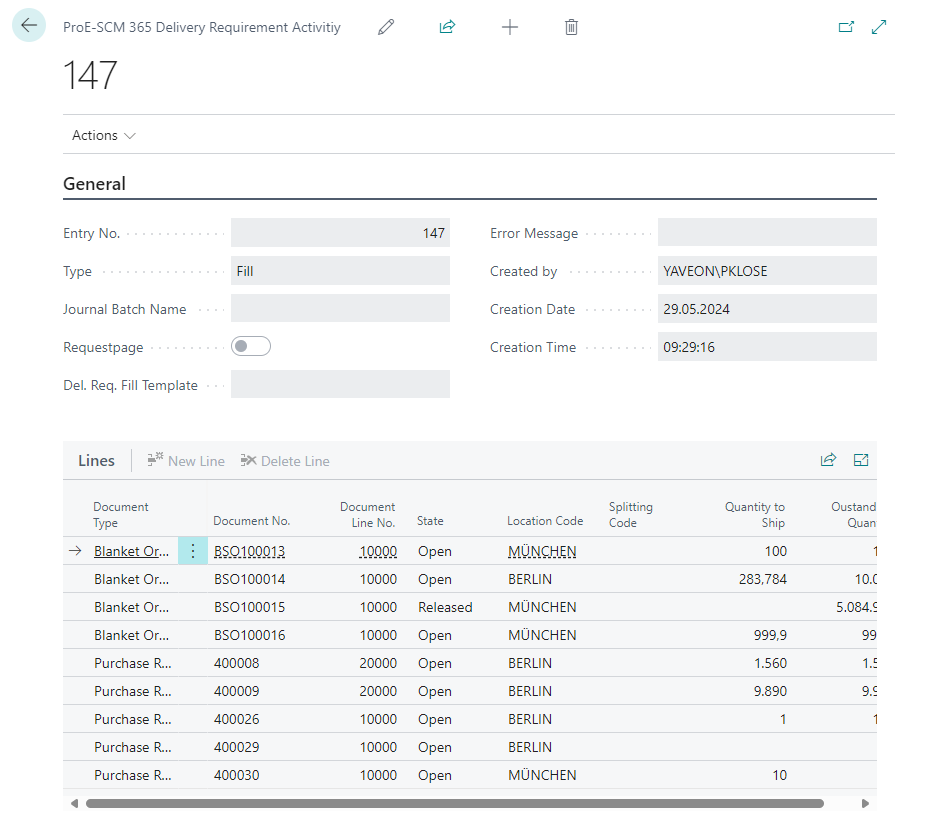Click the horizontal scrollbar thumb

tap(455, 803)
